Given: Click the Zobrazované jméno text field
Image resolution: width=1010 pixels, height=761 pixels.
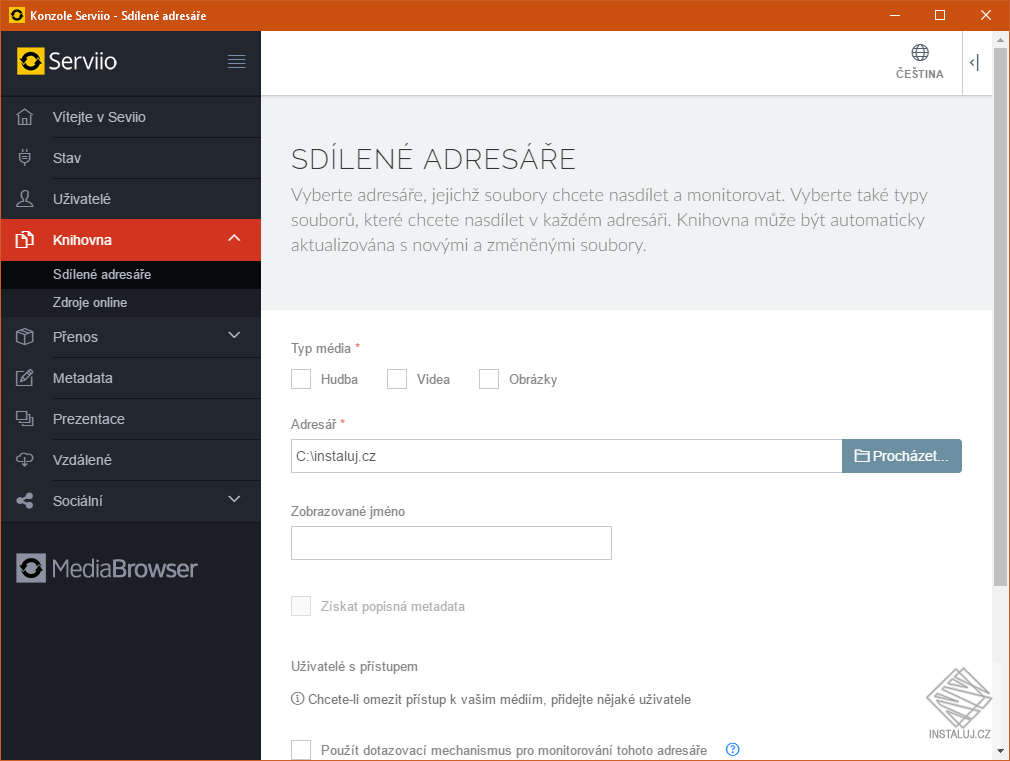Looking at the screenshot, I should (451, 543).
